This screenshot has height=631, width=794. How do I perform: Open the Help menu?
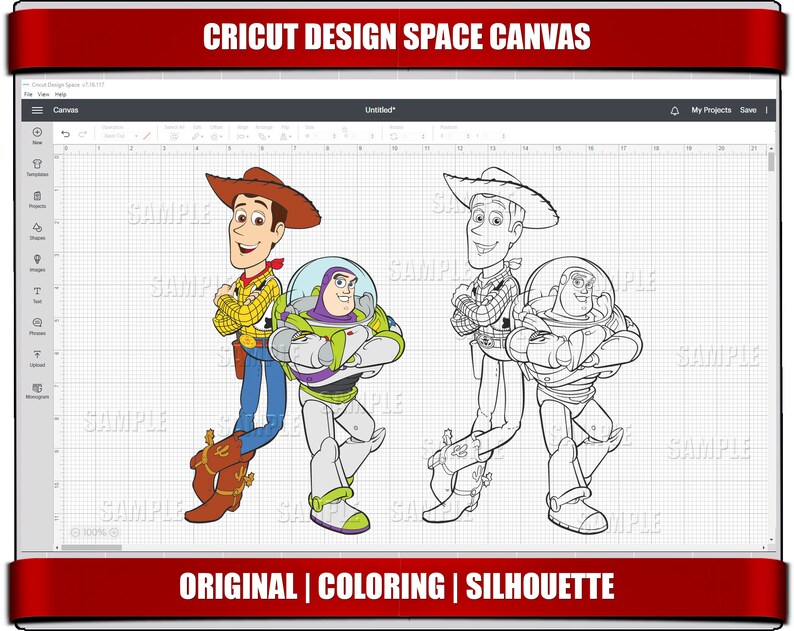[x=61, y=94]
